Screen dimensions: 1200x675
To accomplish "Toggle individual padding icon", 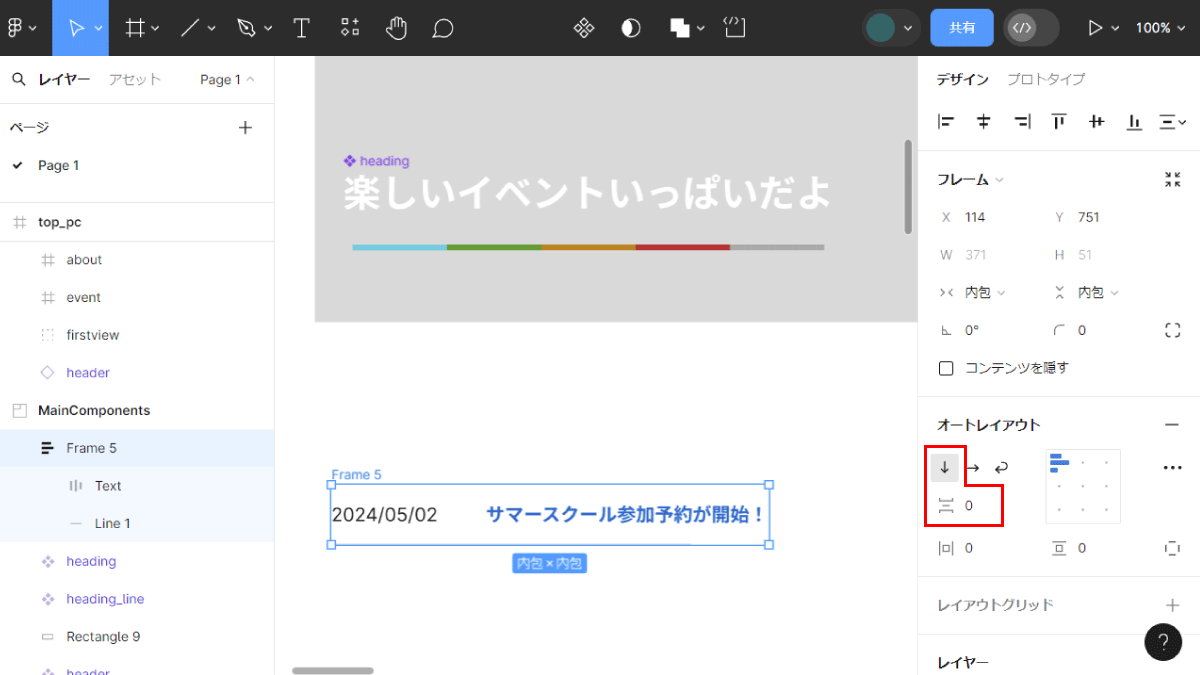I will (x=1172, y=548).
